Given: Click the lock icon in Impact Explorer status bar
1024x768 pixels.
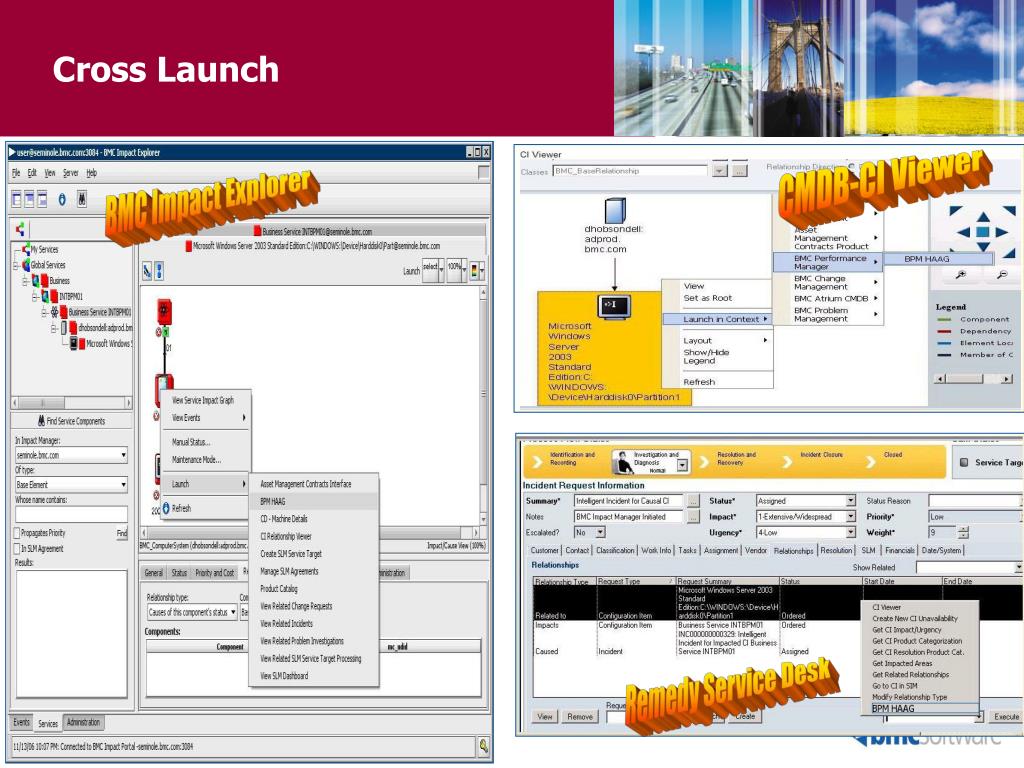Looking at the screenshot, I should [x=484, y=746].
